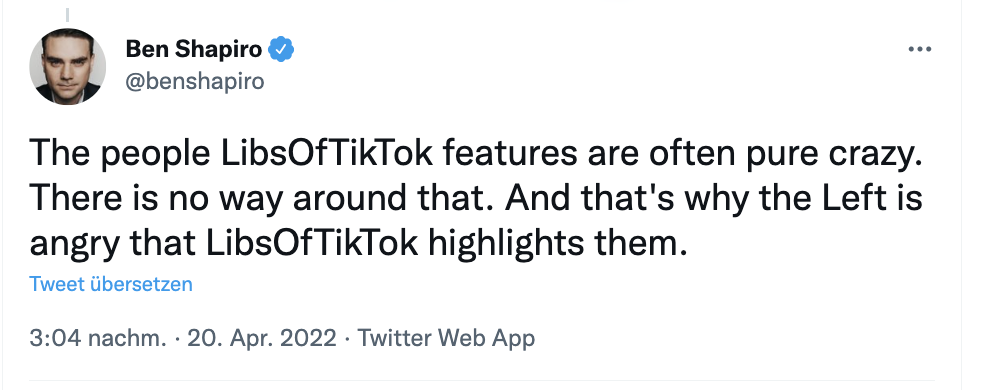
Task: Open the Twitter Web App source link
Action: 446,338
